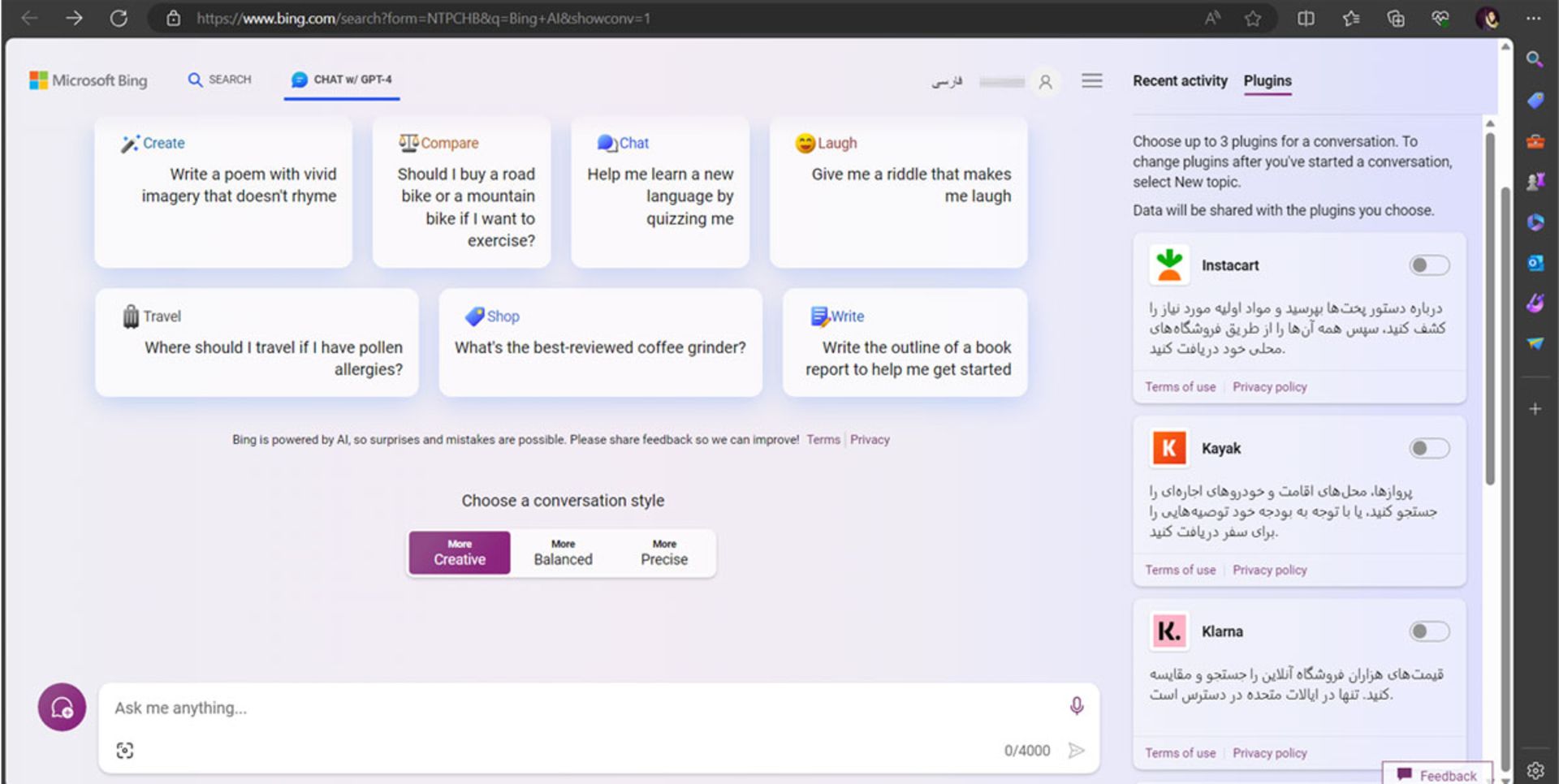Open Edge Settings and more ellipsis menu
This screenshot has height=784, width=1559.
pyautogui.click(x=1533, y=18)
